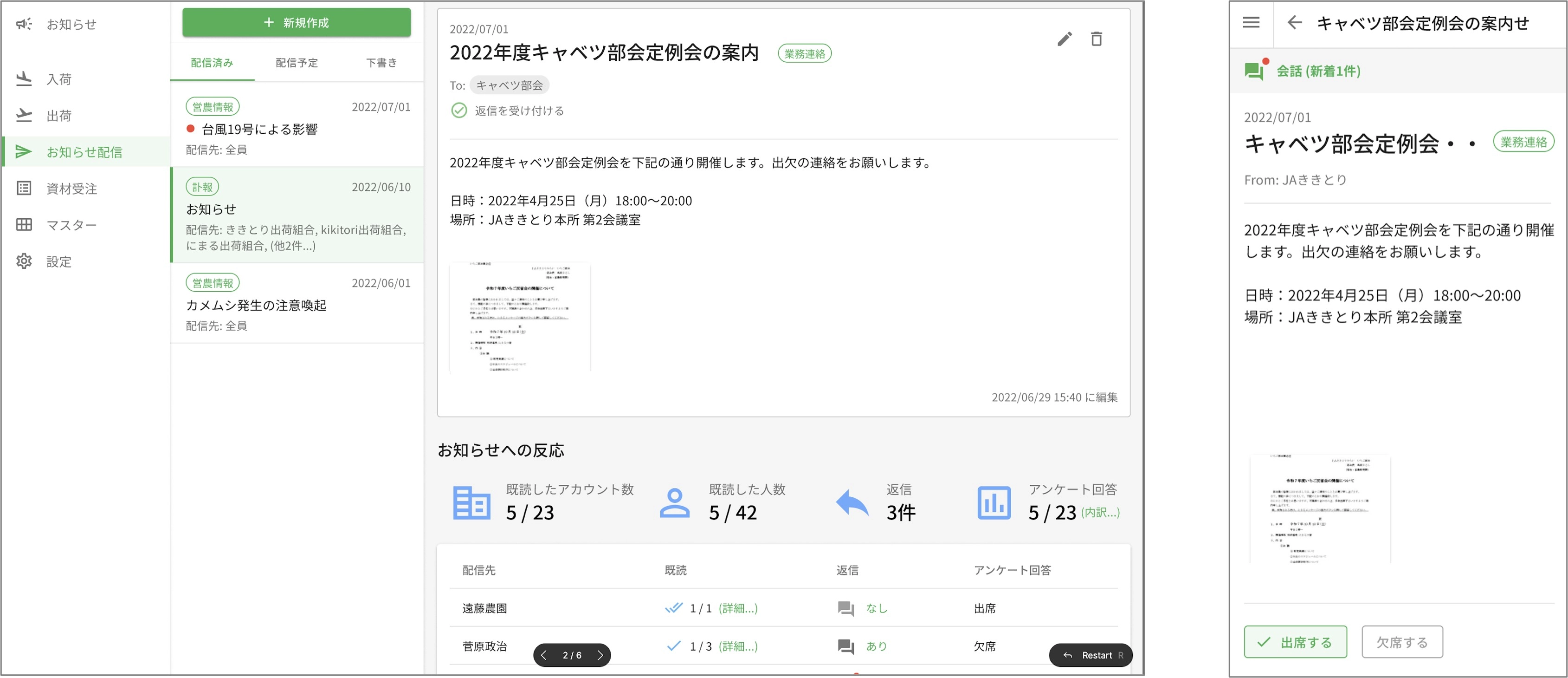The width and height of the screenshot is (1568, 678).
Task: Open the 資材受注 menu item
Action: 85,188
